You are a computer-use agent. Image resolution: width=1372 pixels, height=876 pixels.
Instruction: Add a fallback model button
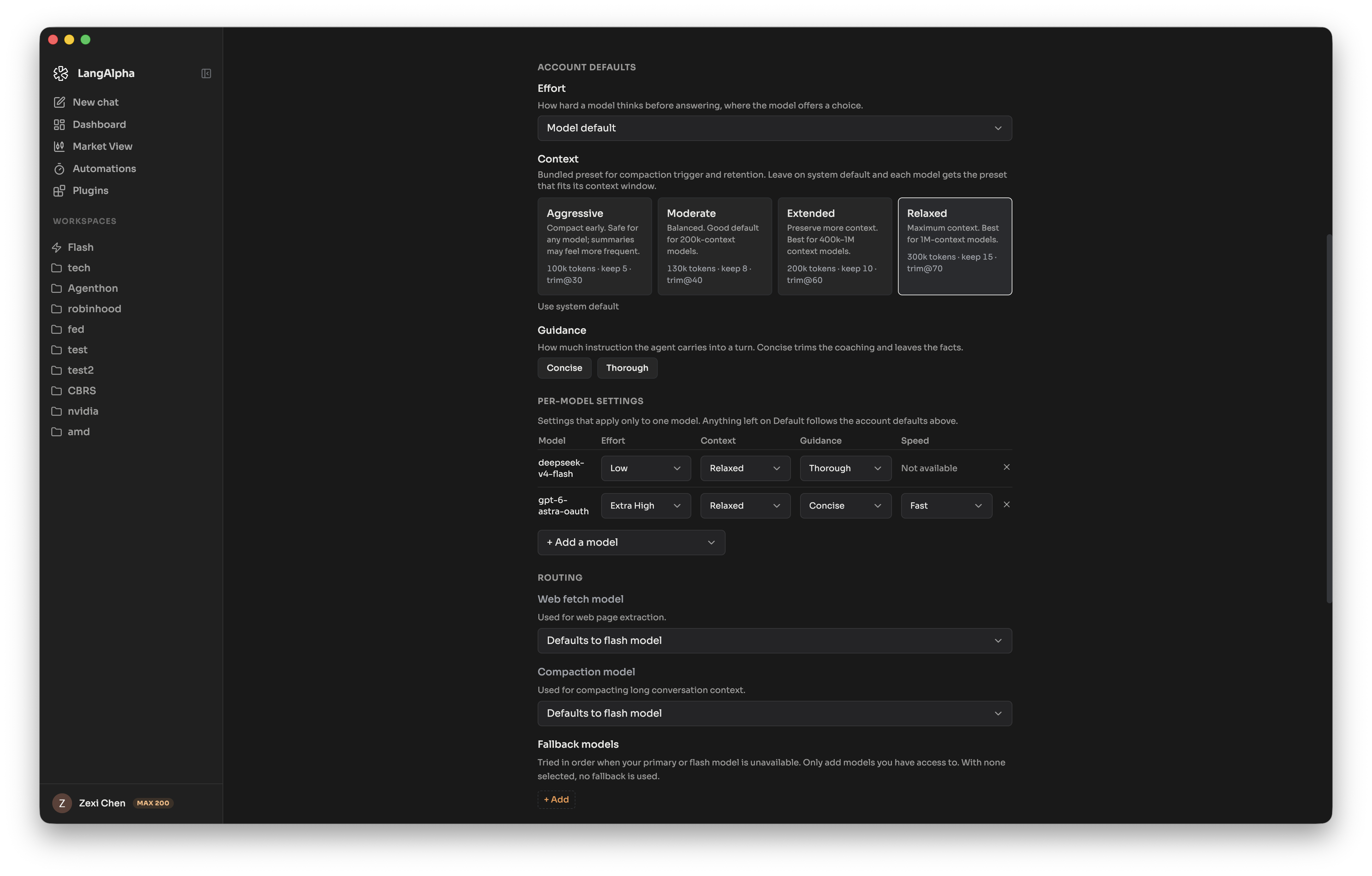pos(556,799)
